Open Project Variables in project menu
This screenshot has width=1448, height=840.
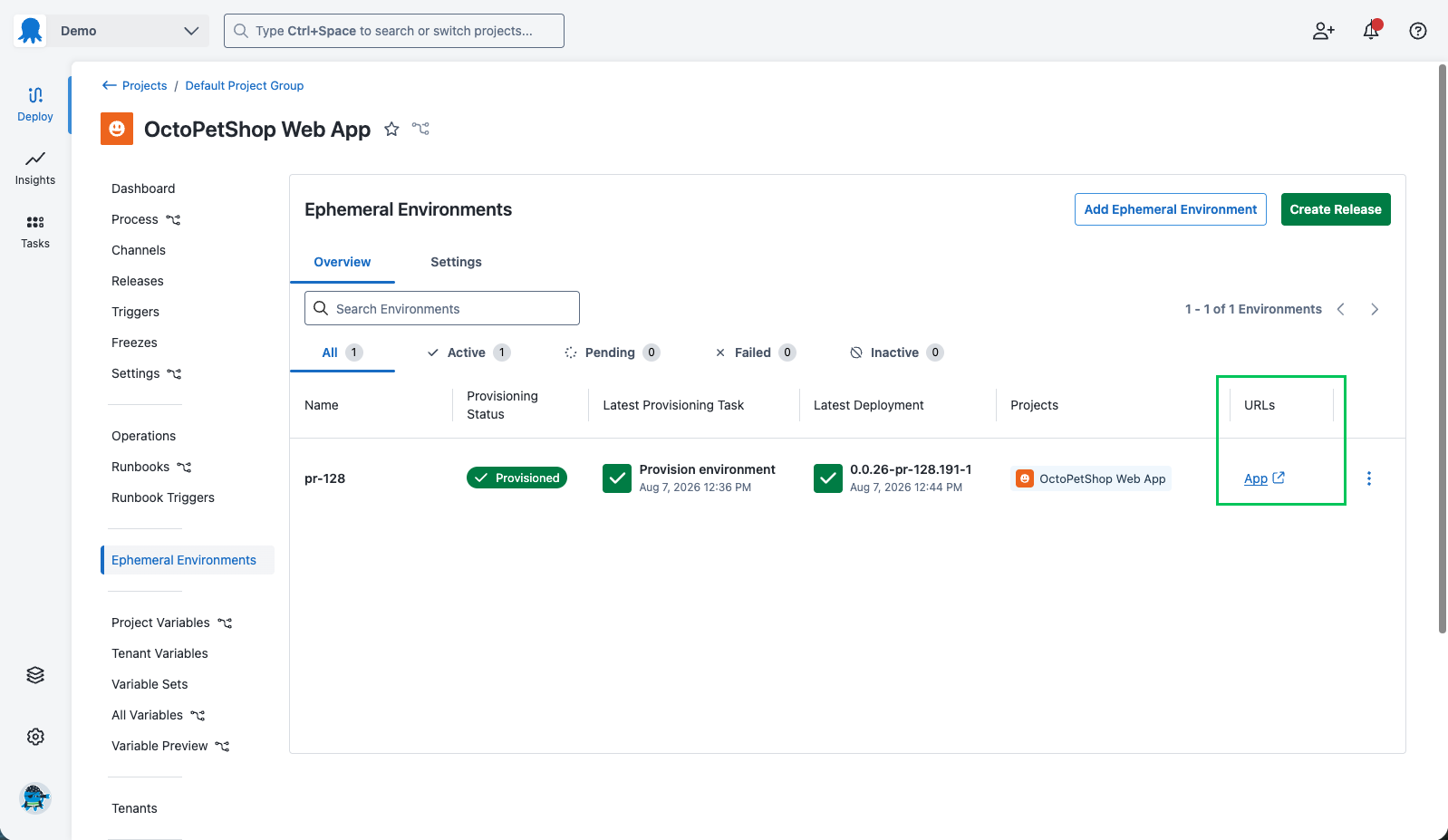point(160,623)
